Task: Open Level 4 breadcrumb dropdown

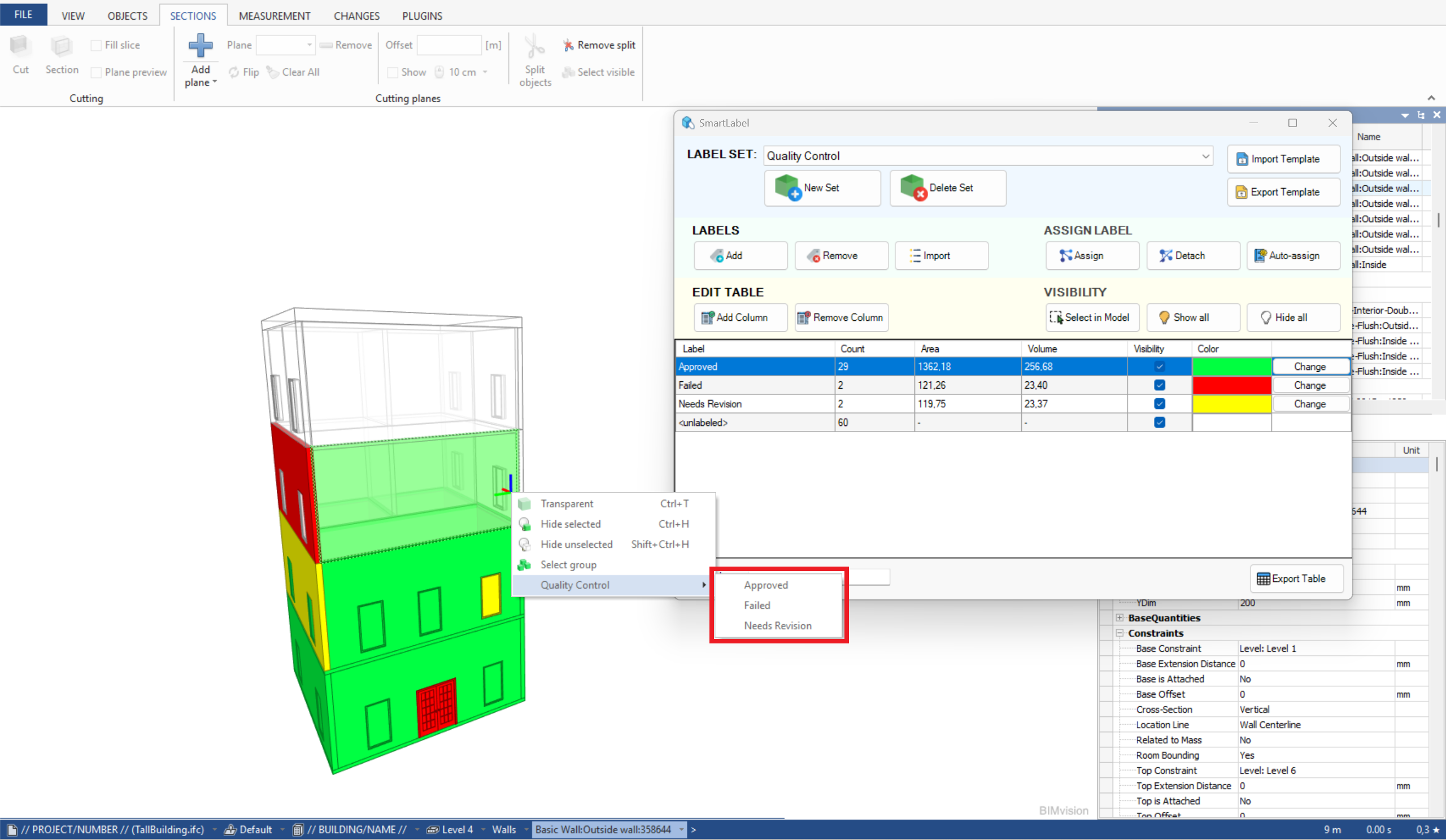Action: tap(483, 830)
